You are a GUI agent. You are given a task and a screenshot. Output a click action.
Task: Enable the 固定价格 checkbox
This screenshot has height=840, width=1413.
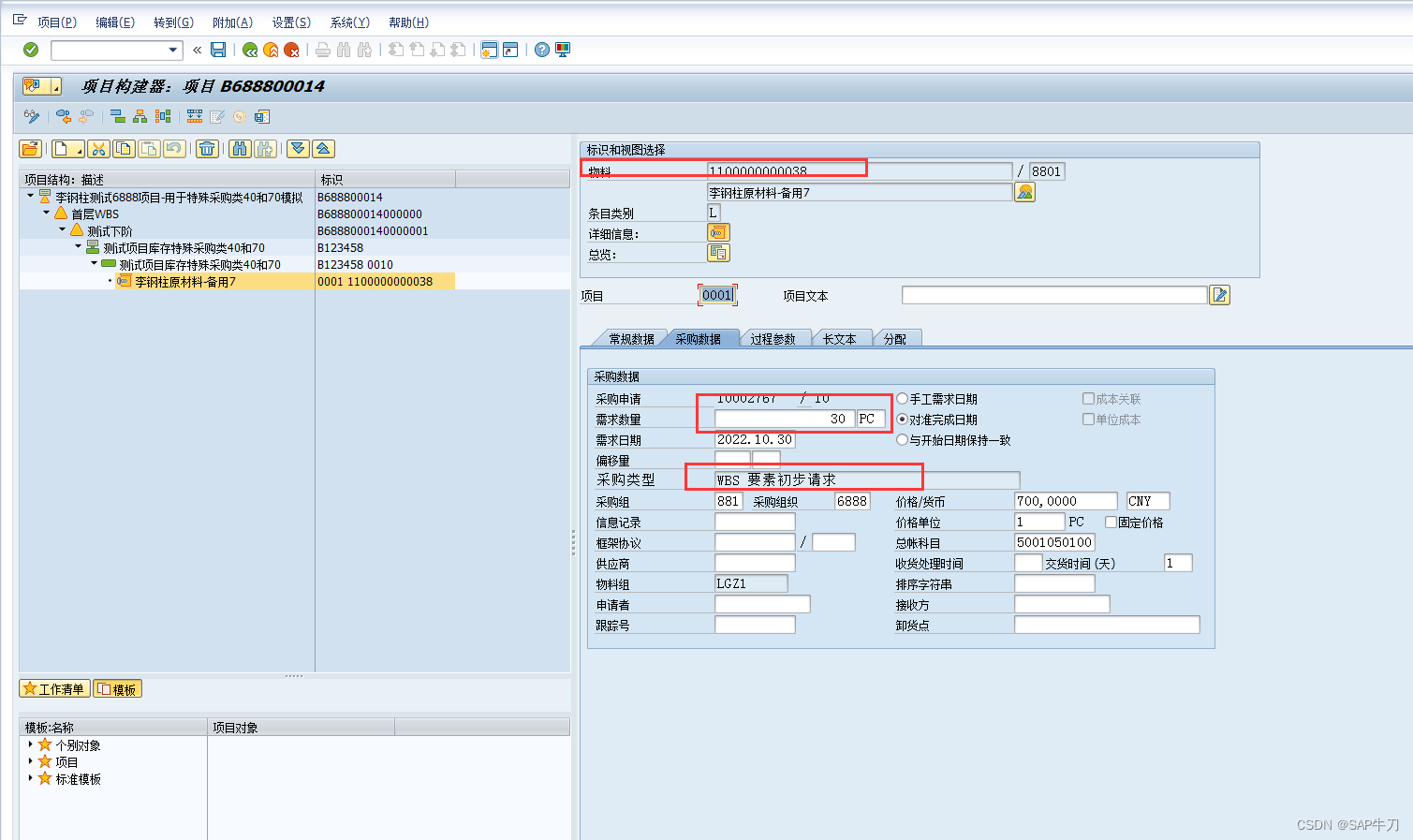pos(1111,523)
